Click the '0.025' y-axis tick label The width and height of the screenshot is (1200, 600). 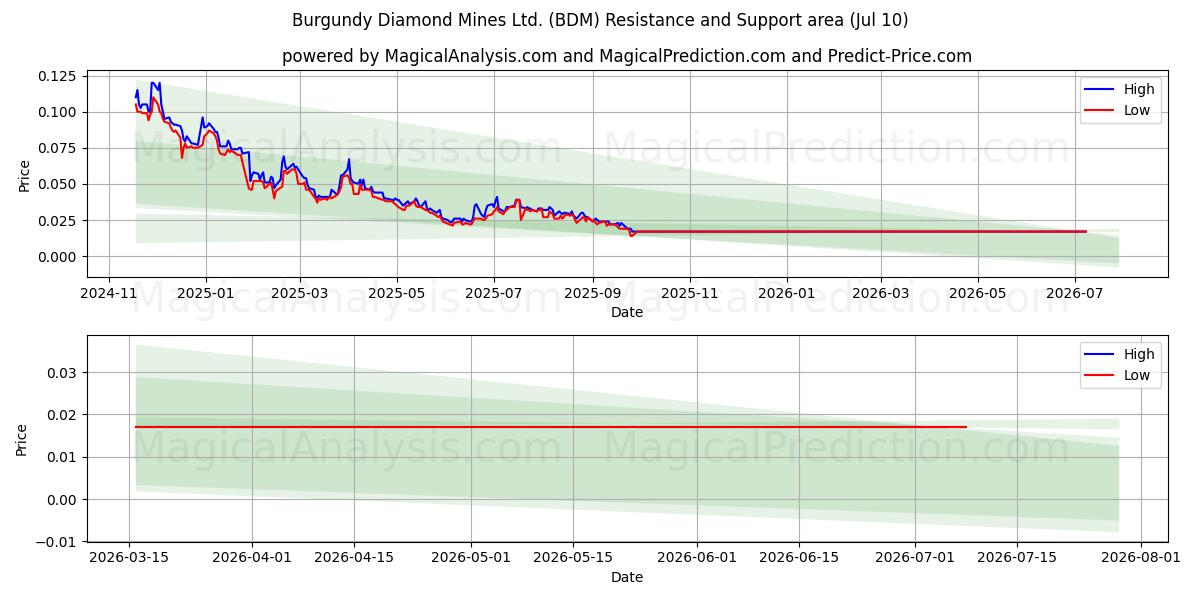58,221
